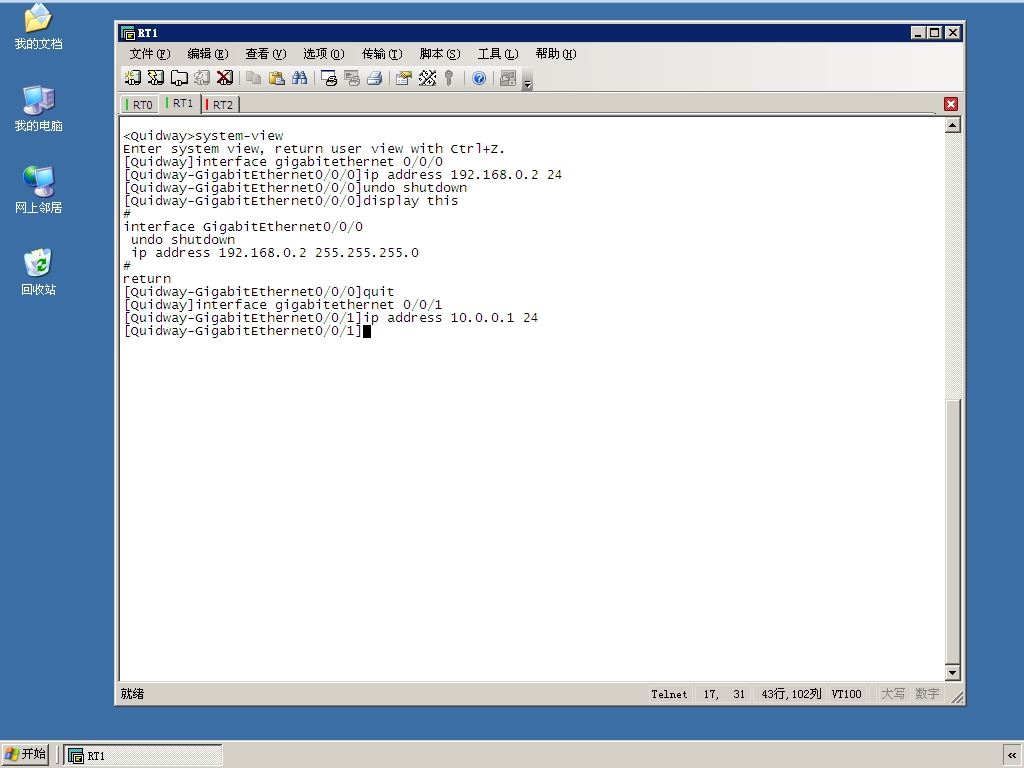The height and width of the screenshot is (768, 1024).
Task: Select the 我的电脑 desktop icon
Action: pyautogui.click(x=39, y=108)
